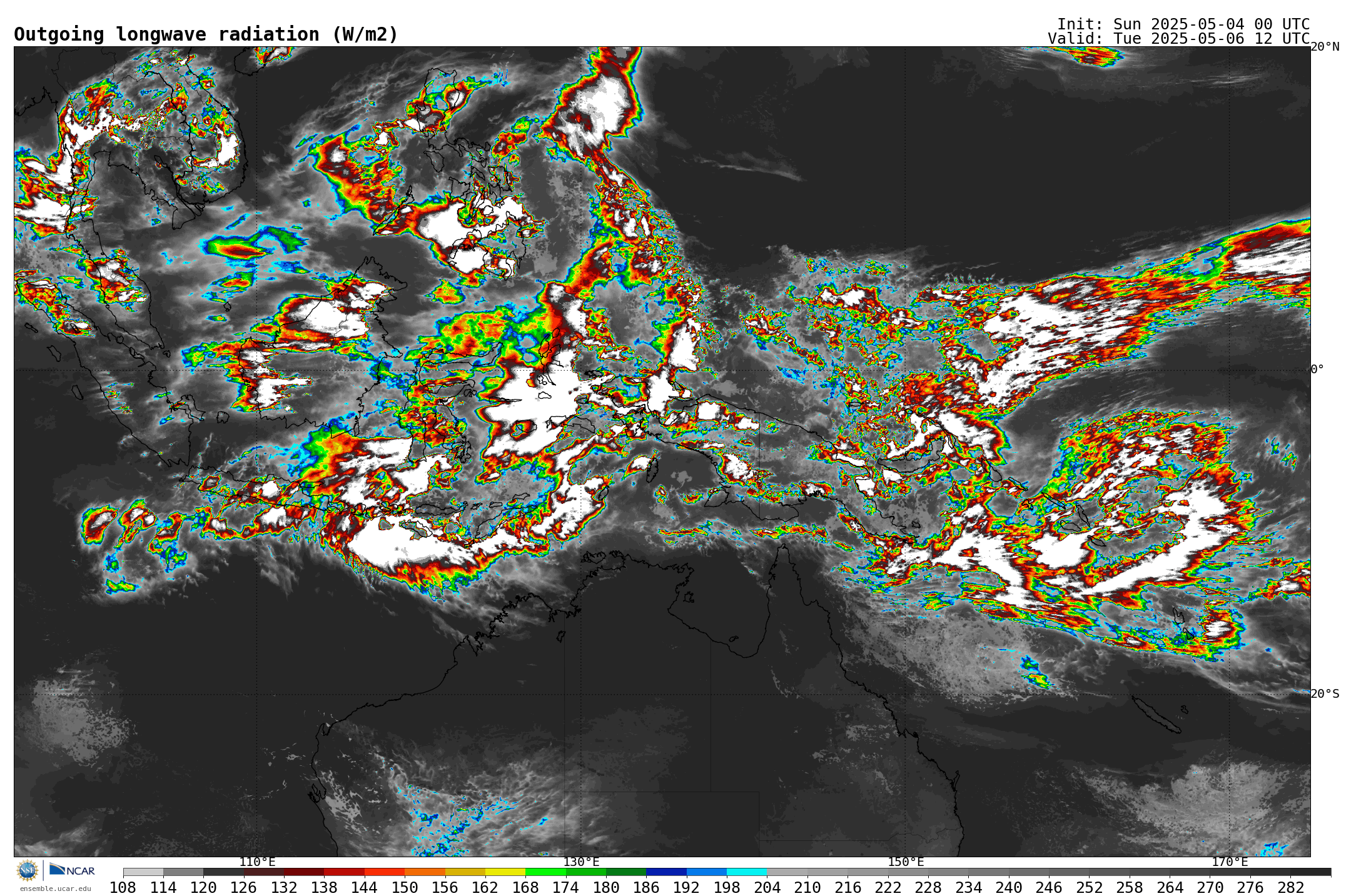
Task: Click the 234 colorbar tick label
Action: [968, 887]
